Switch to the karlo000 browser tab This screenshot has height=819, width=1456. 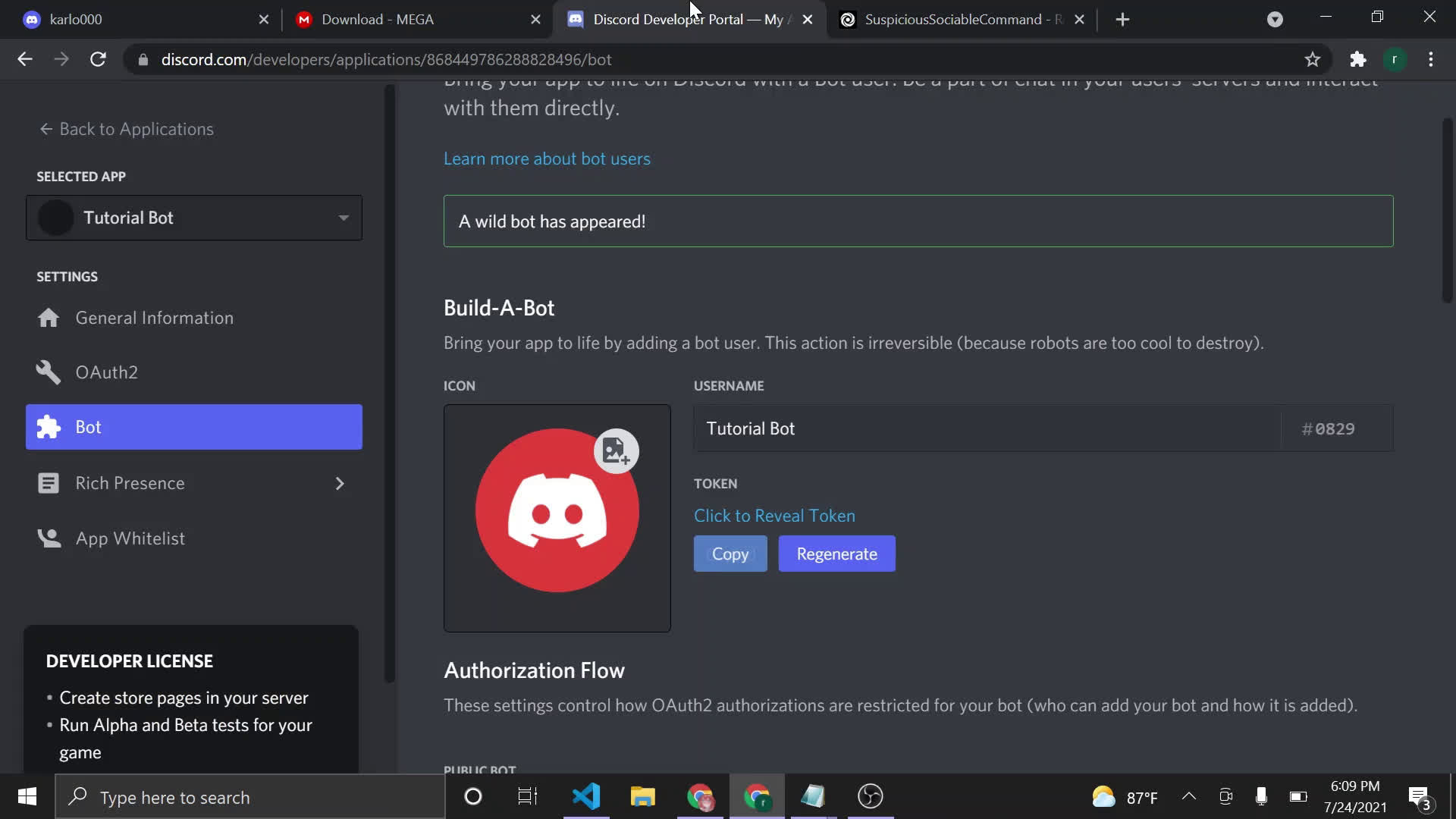coord(76,20)
